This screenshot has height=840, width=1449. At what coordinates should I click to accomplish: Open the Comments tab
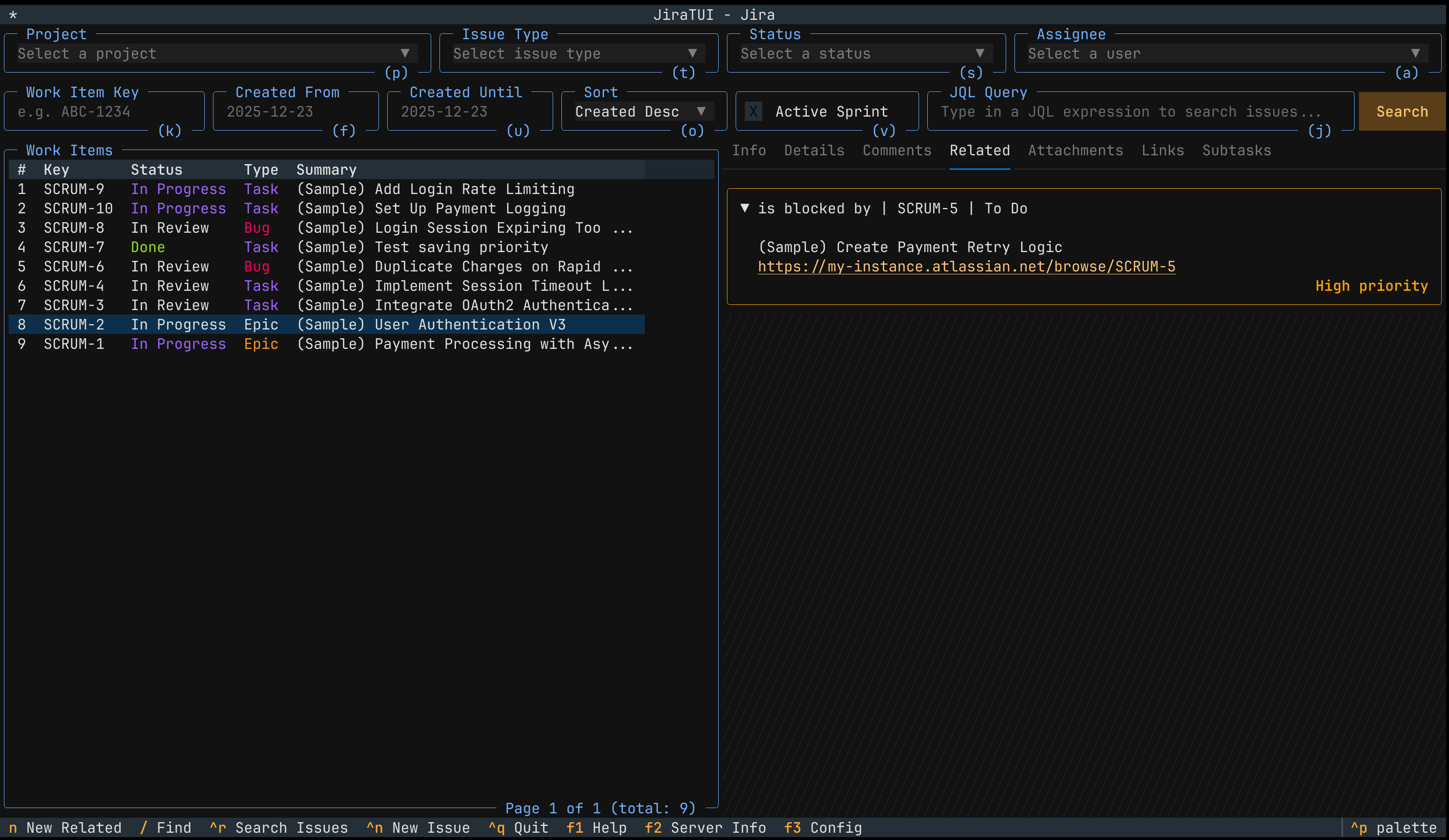coord(897,150)
